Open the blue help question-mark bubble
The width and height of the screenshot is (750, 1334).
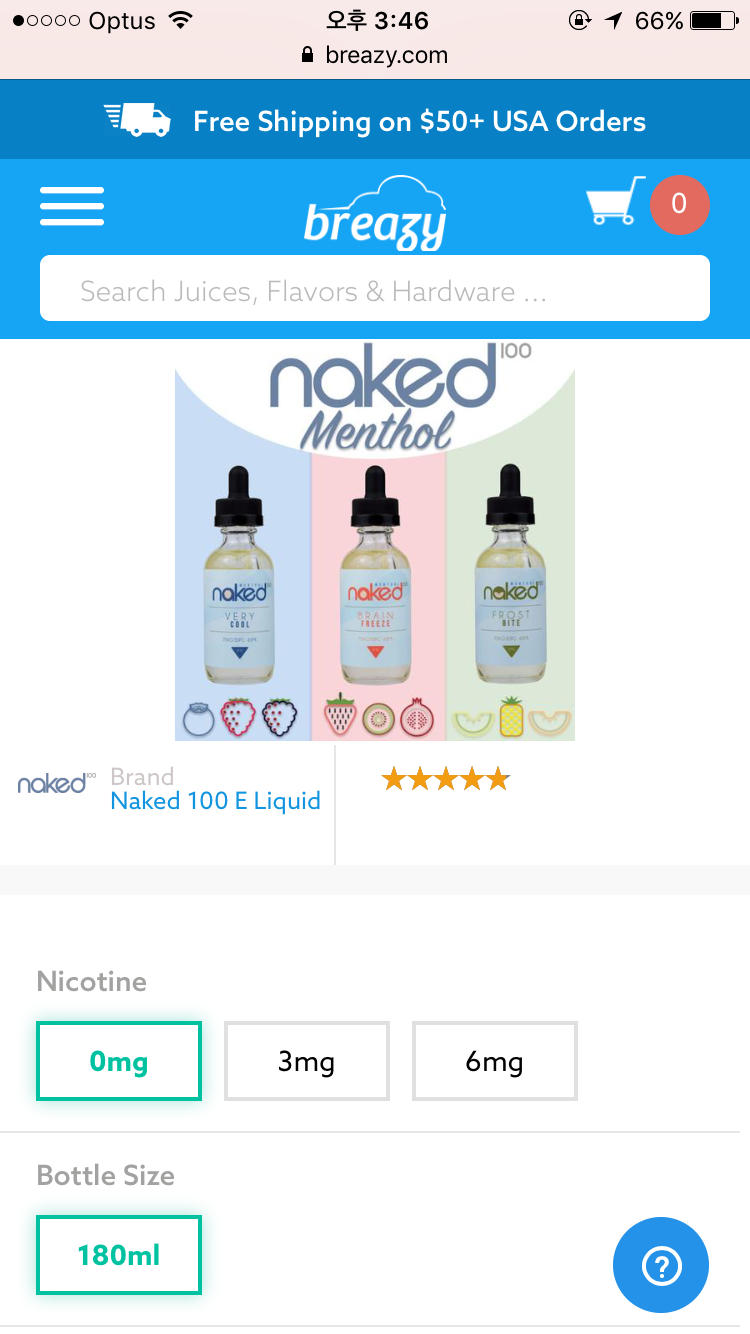[x=661, y=1265]
